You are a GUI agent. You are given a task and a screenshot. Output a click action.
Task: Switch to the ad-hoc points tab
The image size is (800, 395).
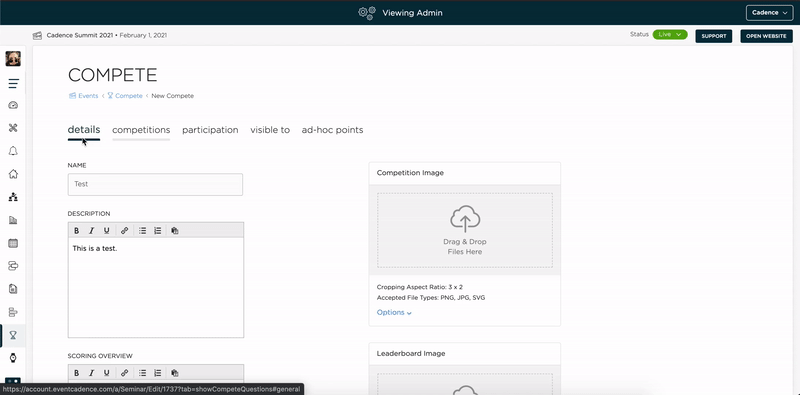(x=332, y=130)
